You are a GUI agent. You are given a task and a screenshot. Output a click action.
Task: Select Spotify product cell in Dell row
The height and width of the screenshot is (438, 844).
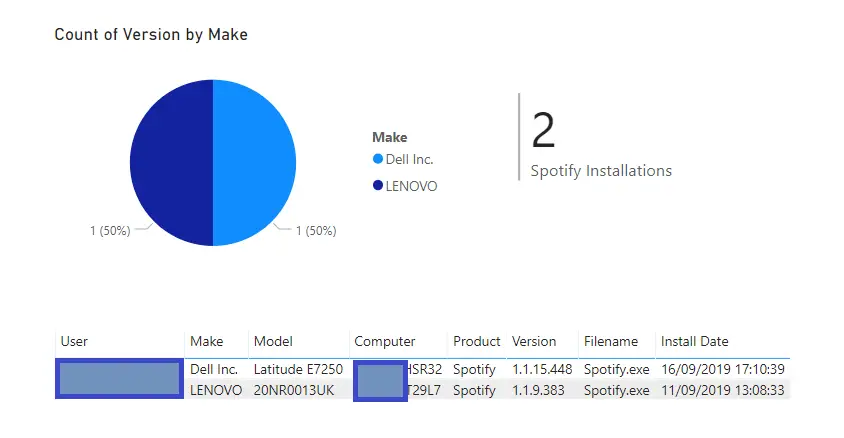coord(474,369)
